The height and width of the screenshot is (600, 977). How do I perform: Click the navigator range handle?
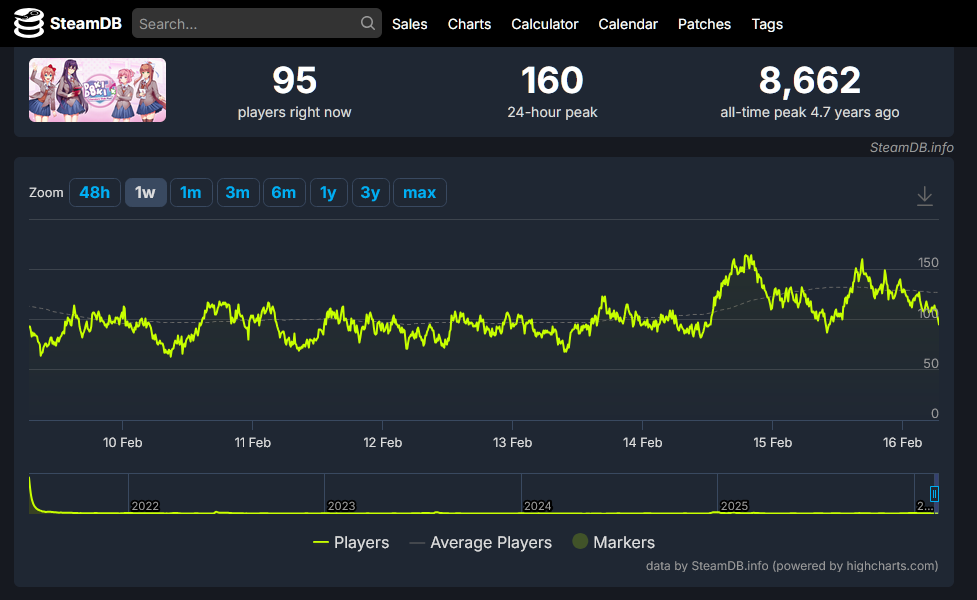934,494
